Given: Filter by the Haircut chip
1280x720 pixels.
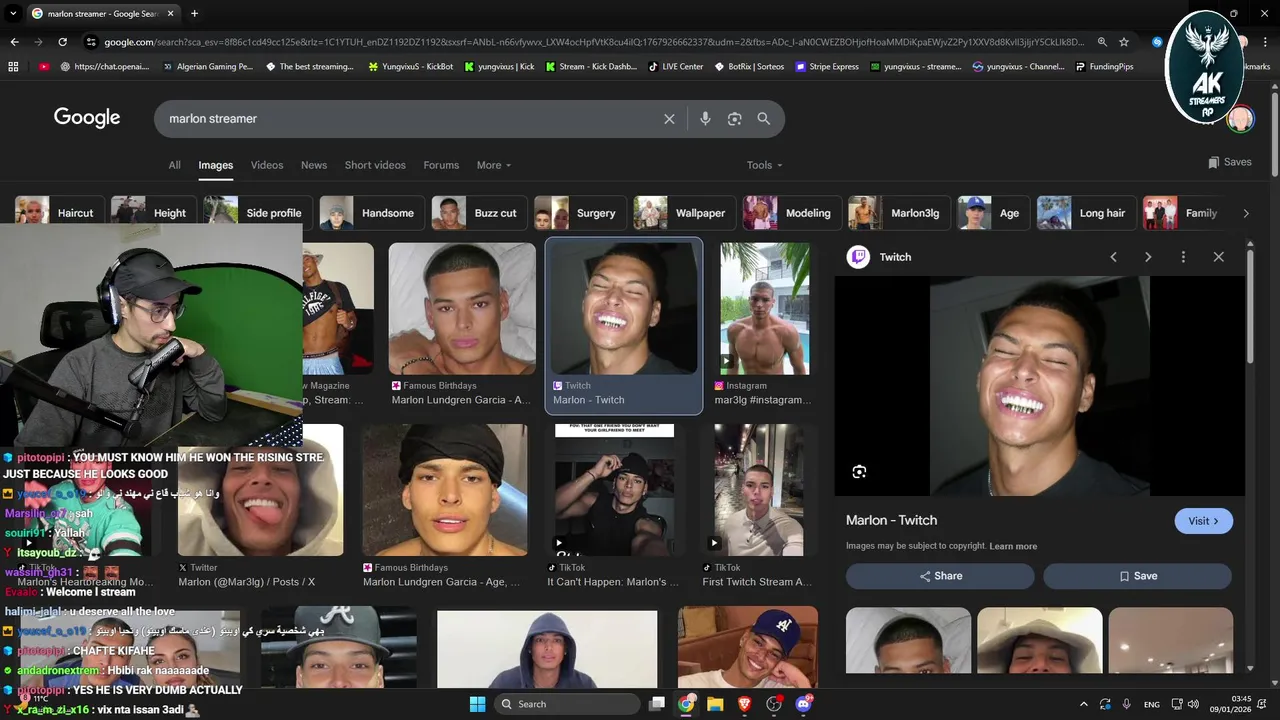Looking at the screenshot, I should [x=58, y=213].
